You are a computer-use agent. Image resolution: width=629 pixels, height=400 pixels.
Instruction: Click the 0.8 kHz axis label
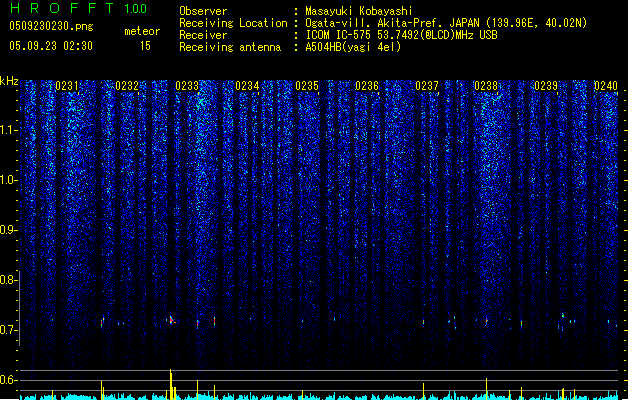coord(9,280)
